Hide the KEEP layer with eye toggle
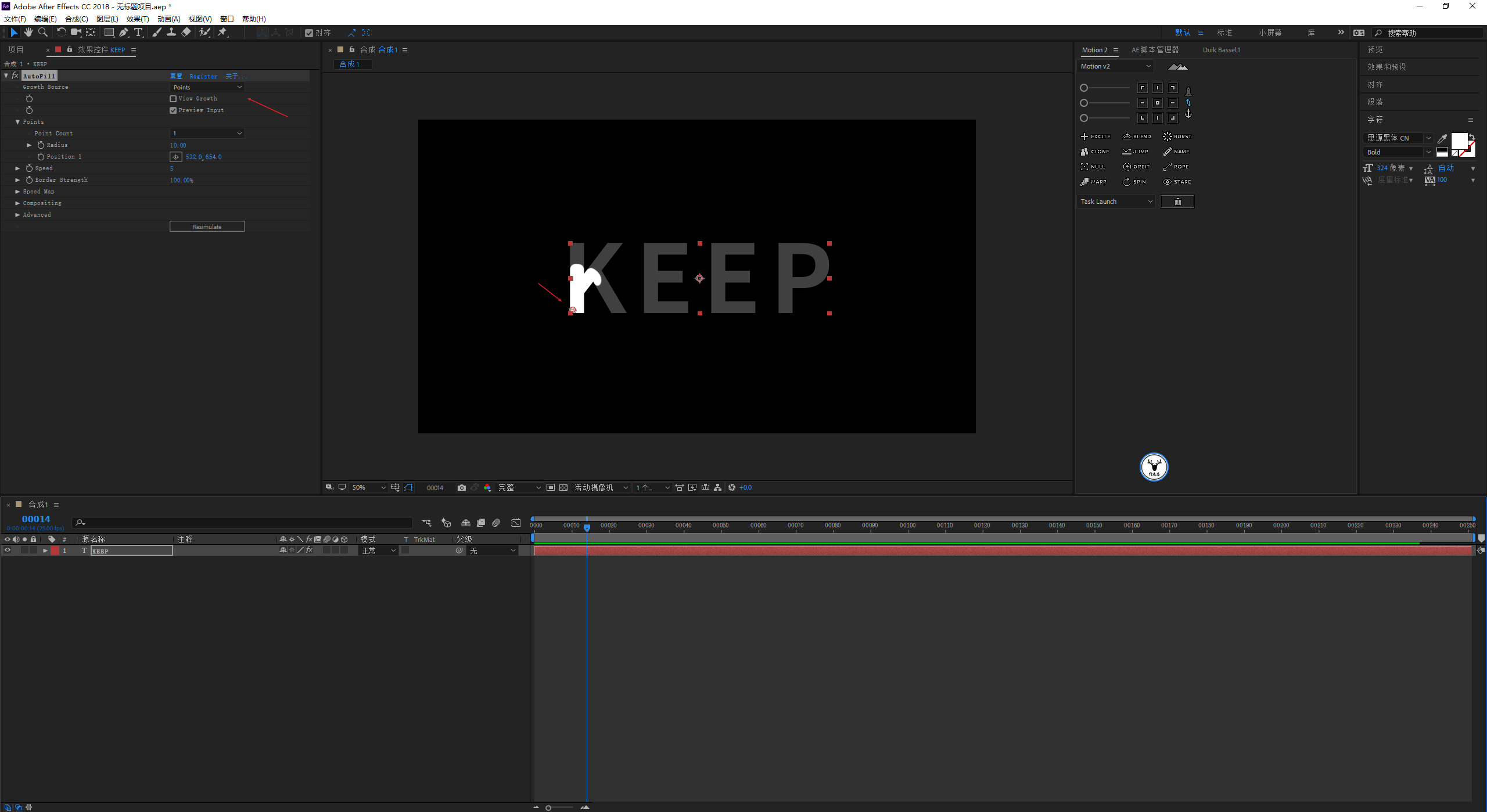Viewport: 1487px width, 812px height. coord(8,551)
